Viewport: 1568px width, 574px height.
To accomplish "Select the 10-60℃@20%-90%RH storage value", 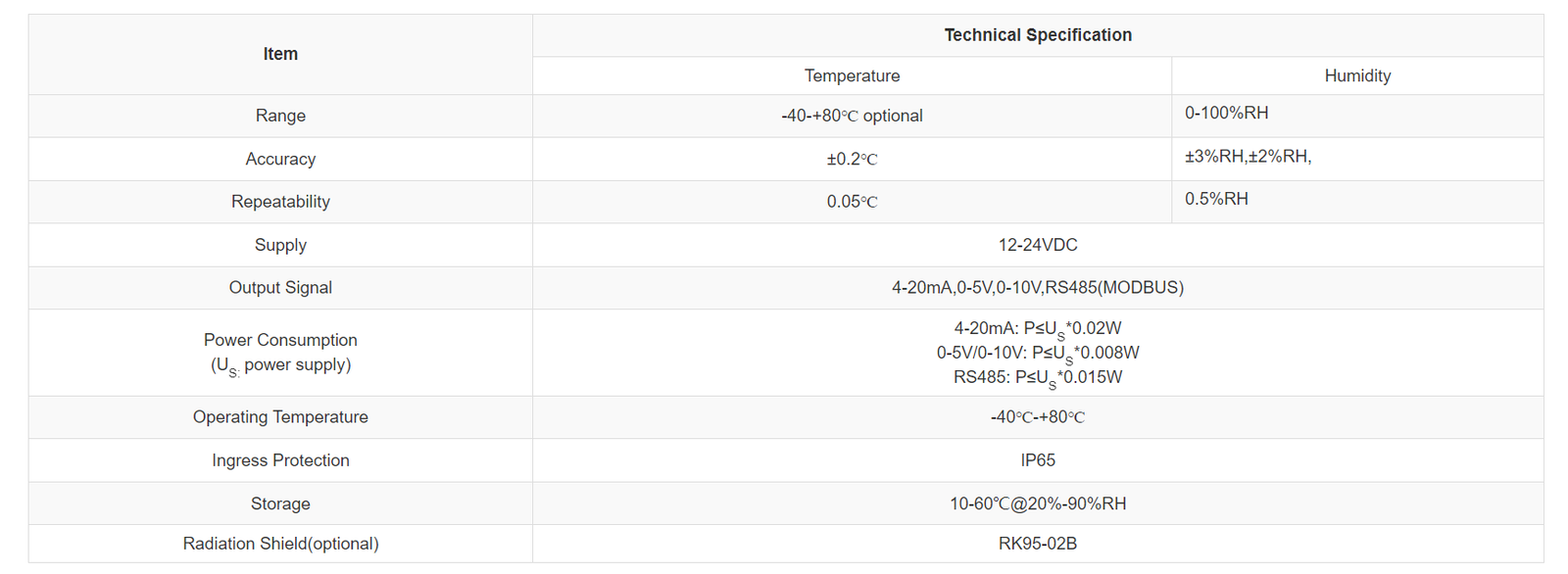I will pos(1038,503).
